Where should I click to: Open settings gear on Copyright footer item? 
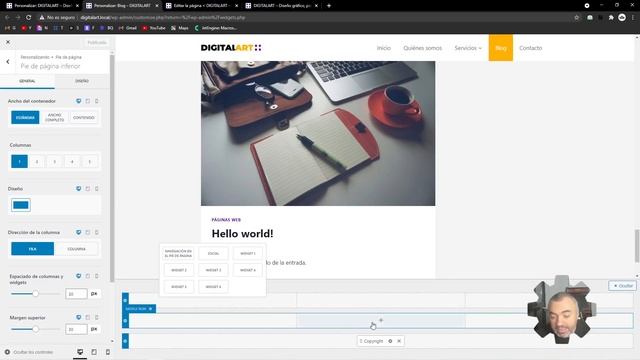[x=390, y=341]
